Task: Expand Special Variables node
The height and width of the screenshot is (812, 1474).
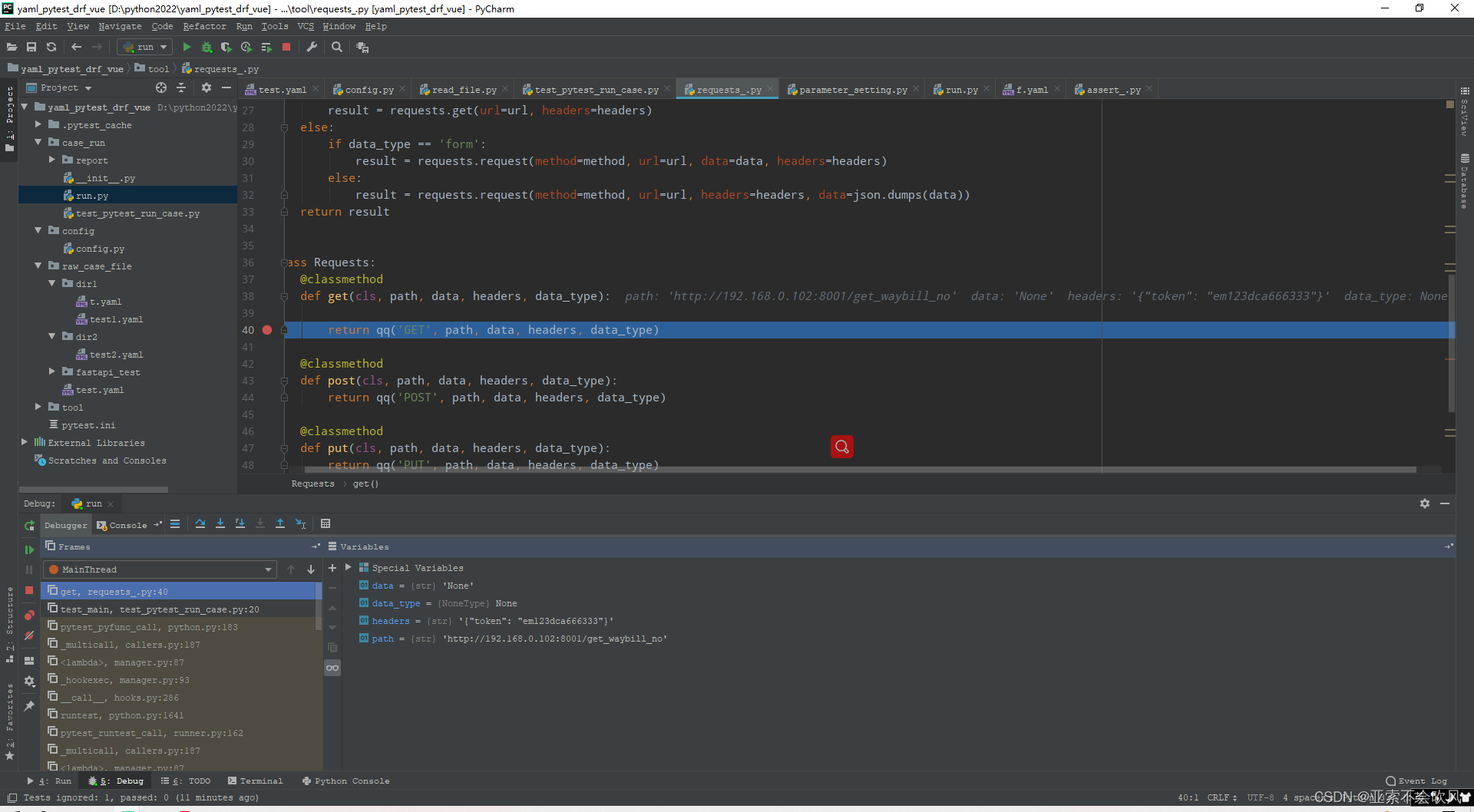Action: point(349,567)
